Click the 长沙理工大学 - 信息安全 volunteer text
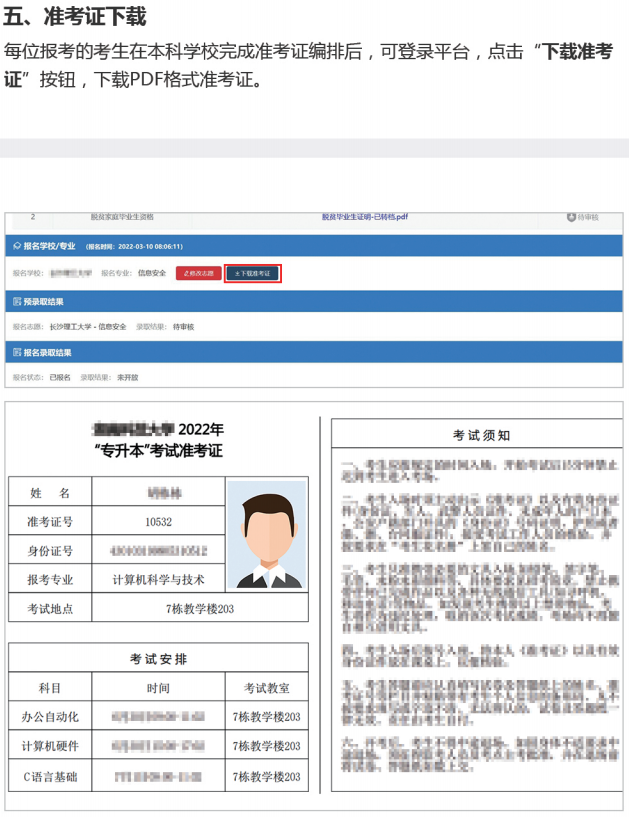This screenshot has height=817, width=629. (90, 327)
